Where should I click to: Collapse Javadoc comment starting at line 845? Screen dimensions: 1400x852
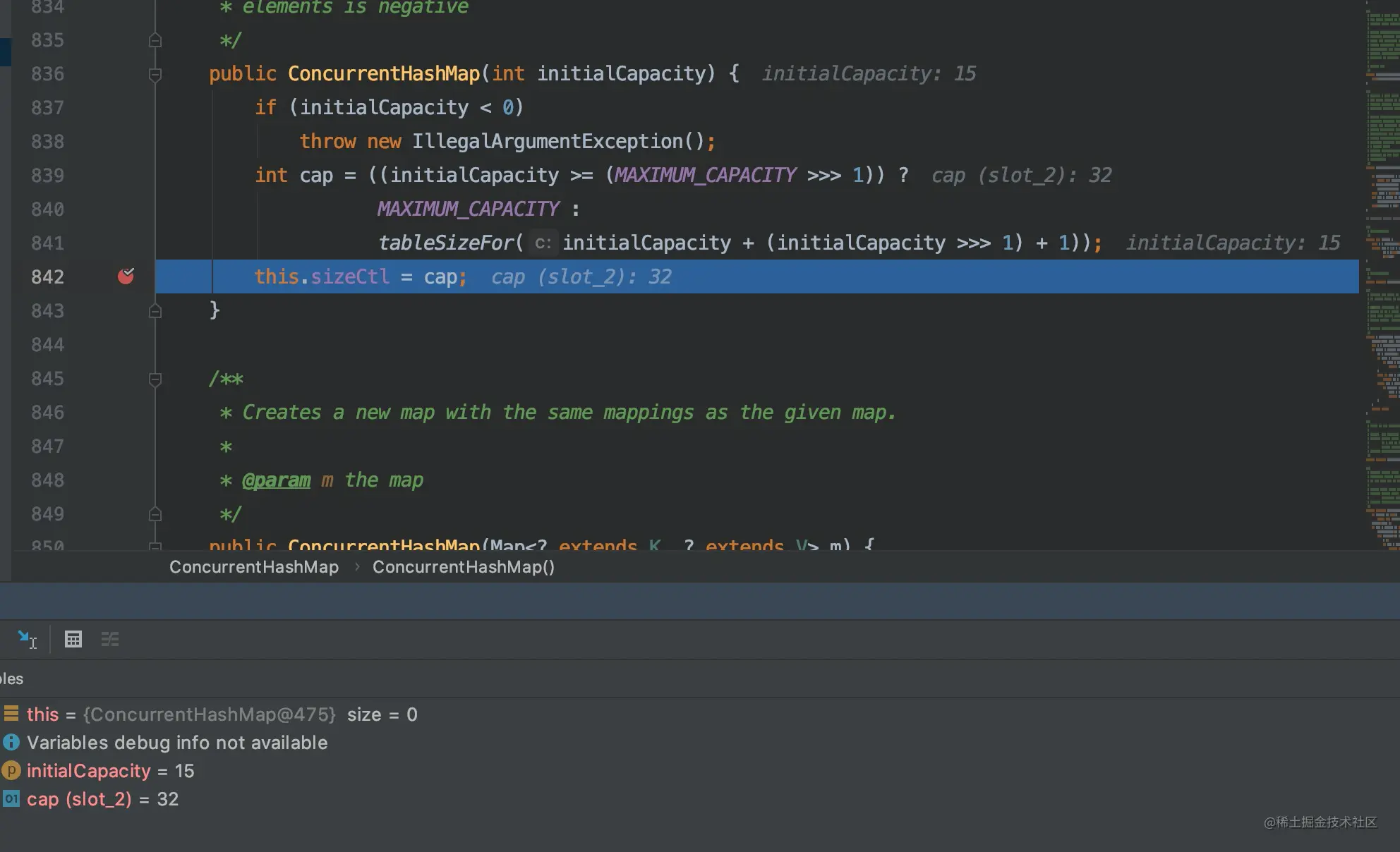(x=155, y=379)
